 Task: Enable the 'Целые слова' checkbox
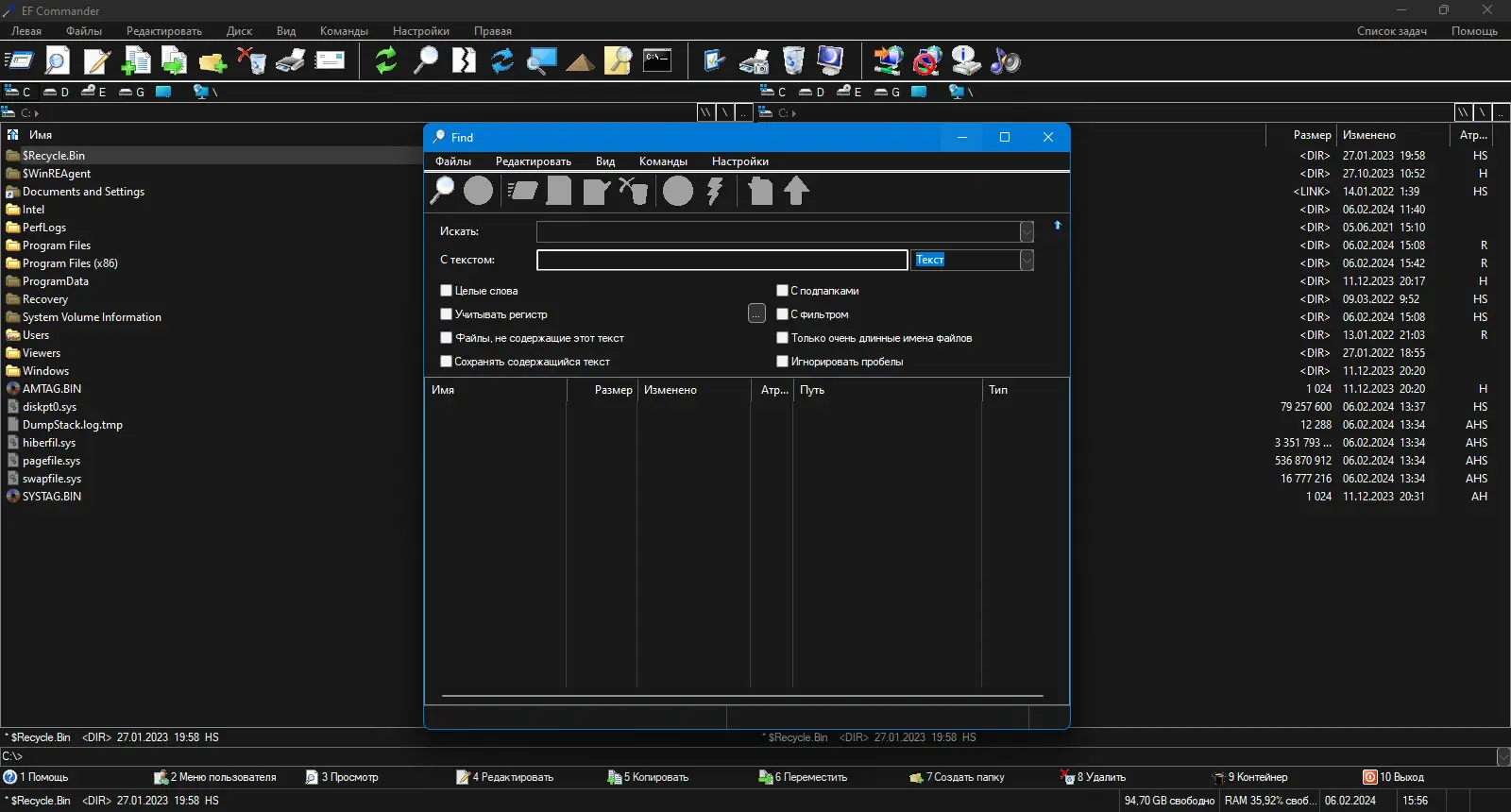[x=447, y=291]
